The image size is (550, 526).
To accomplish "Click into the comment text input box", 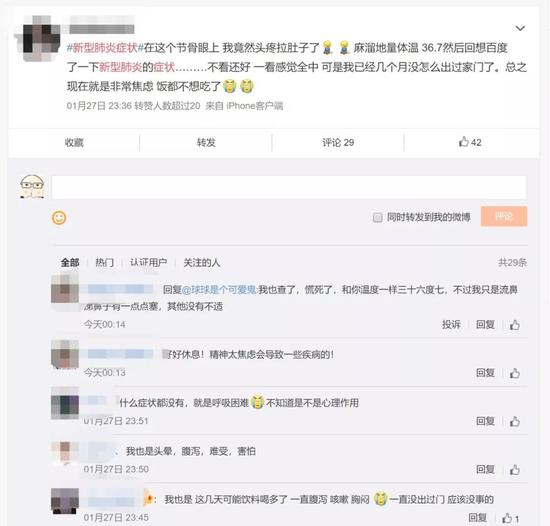I will tap(289, 187).
